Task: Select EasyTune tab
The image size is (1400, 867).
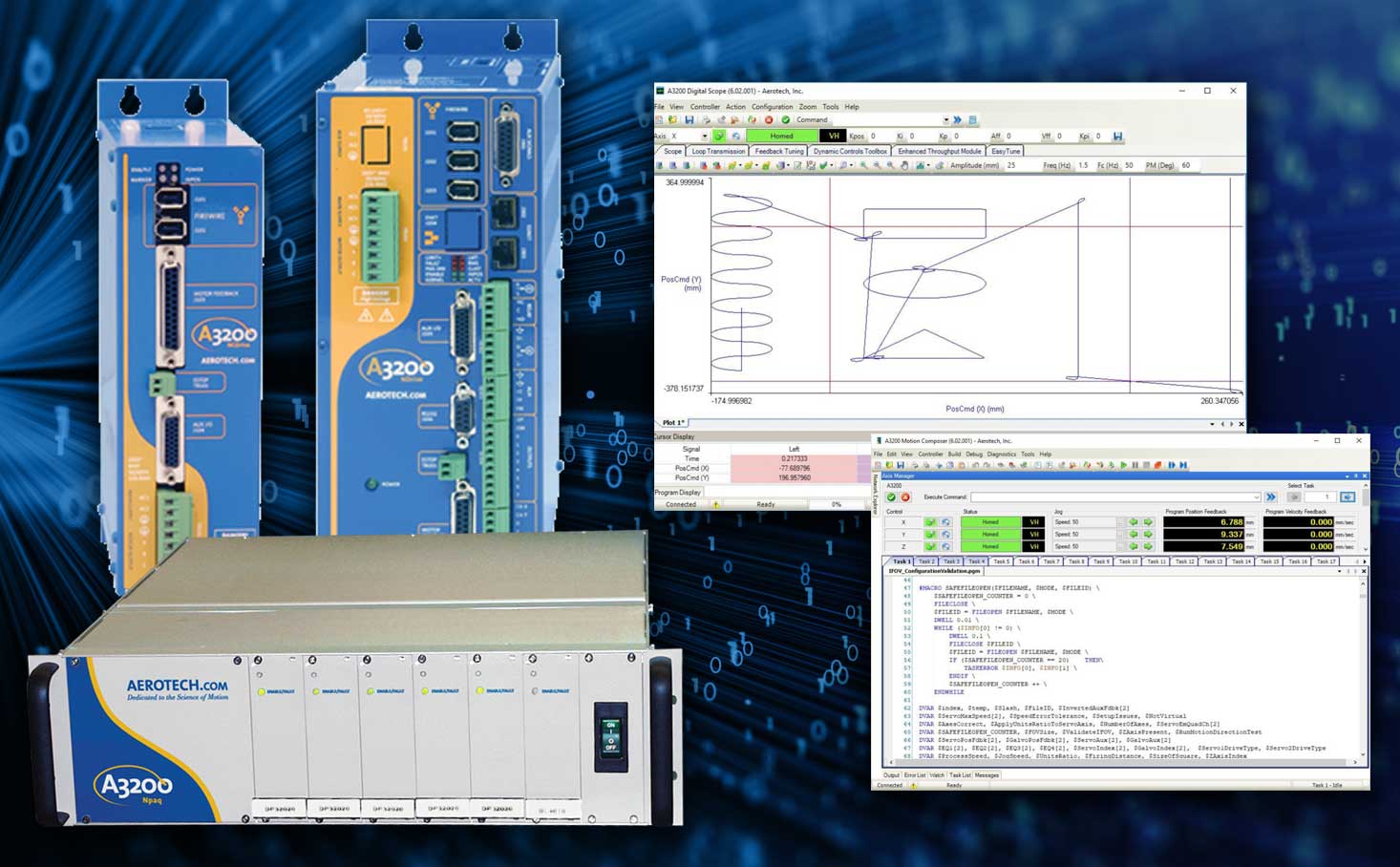Action: 1006,151
